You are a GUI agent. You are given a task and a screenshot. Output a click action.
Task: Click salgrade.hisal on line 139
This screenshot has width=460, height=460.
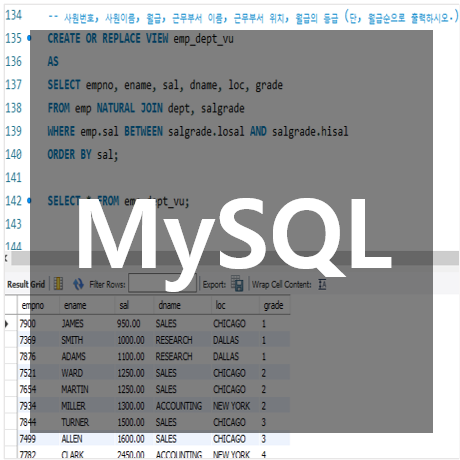310,131
